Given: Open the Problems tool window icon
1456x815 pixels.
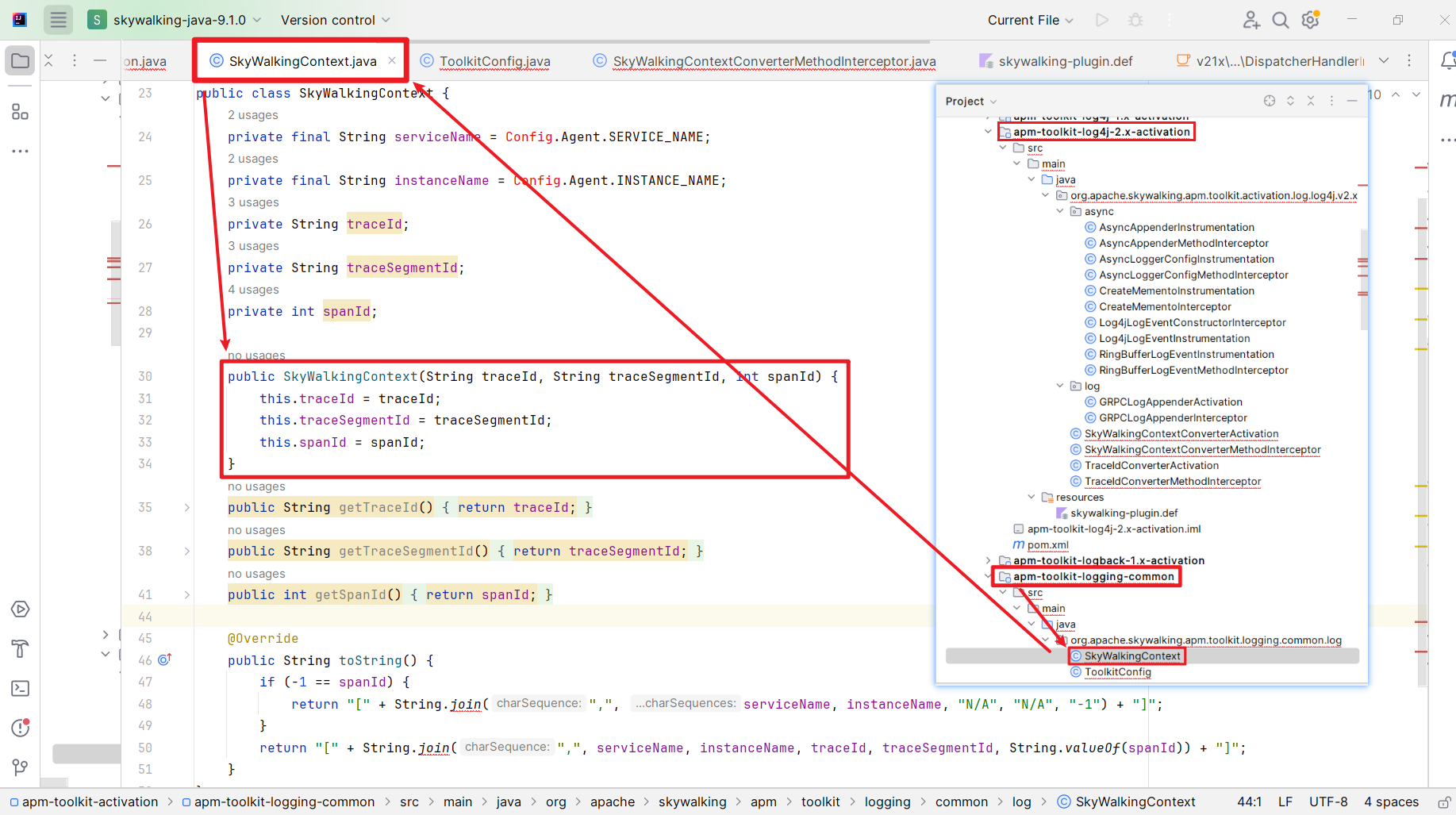Looking at the screenshot, I should click(21, 728).
